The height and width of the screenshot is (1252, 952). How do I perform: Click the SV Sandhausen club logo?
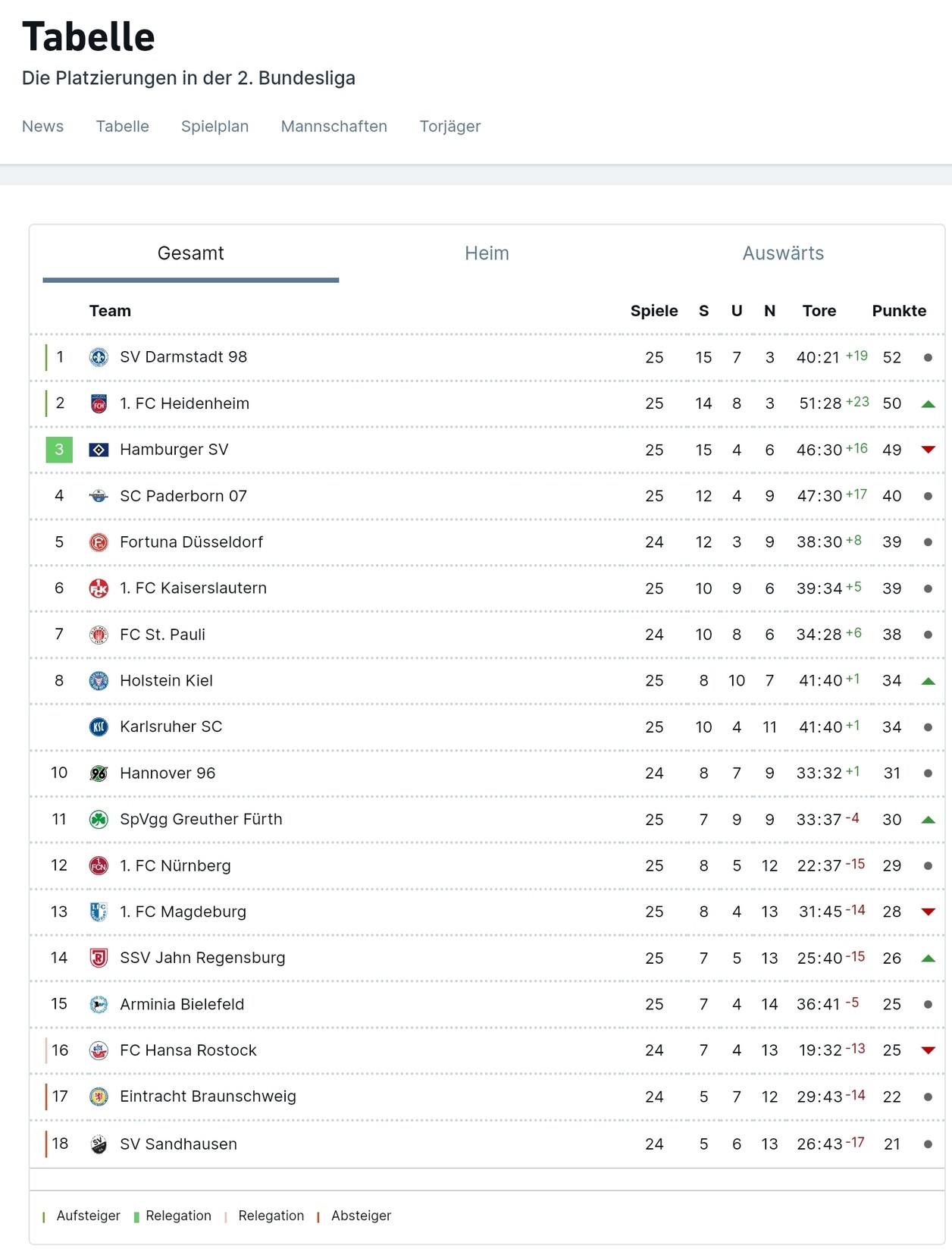(99, 1144)
